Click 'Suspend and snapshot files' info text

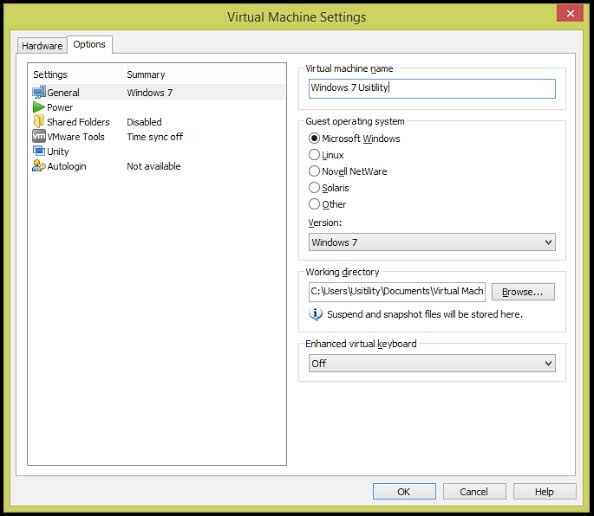(x=424, y=314)
